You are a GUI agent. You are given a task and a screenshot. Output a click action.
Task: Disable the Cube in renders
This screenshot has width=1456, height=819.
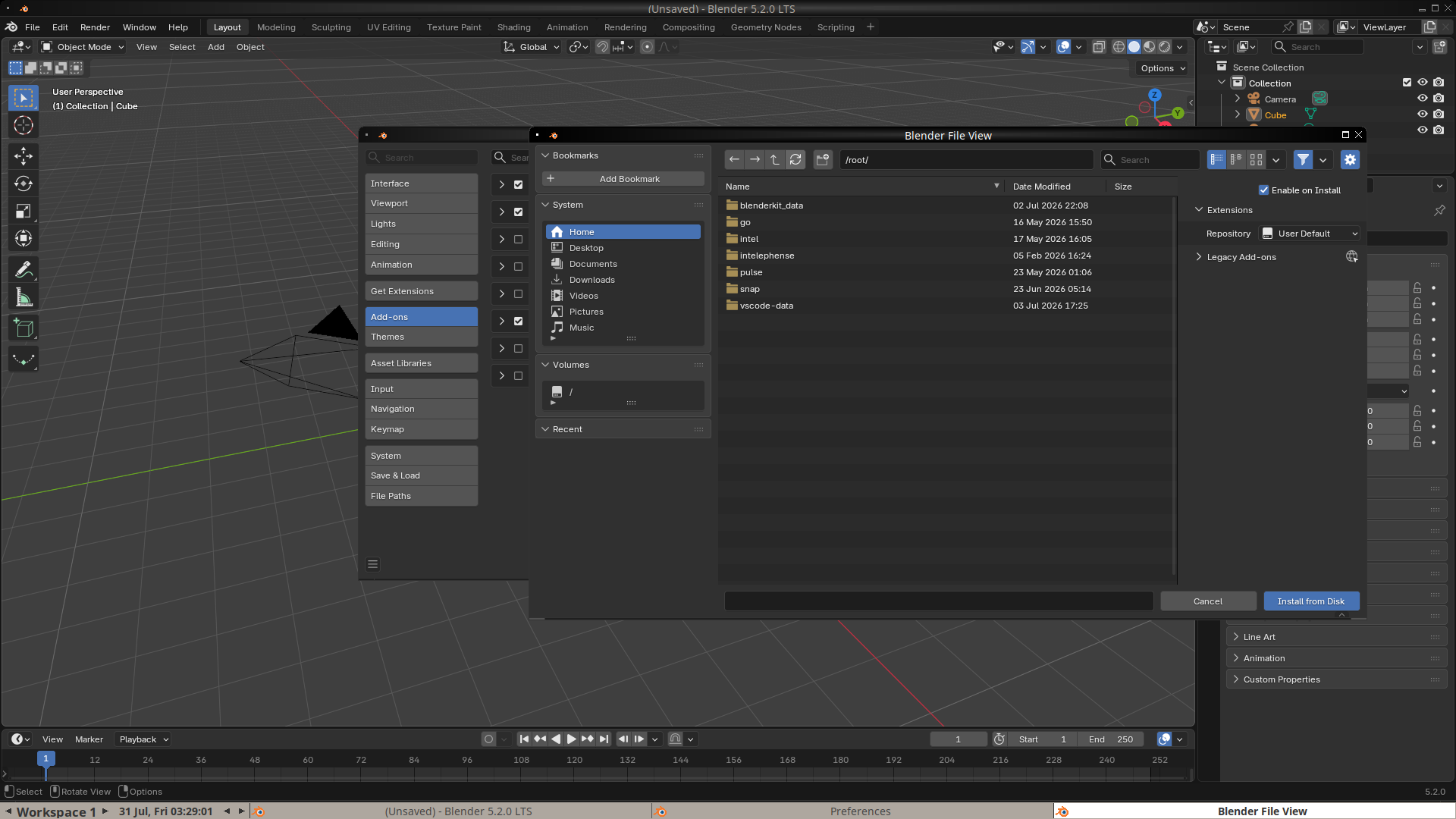click(1439, 115)
